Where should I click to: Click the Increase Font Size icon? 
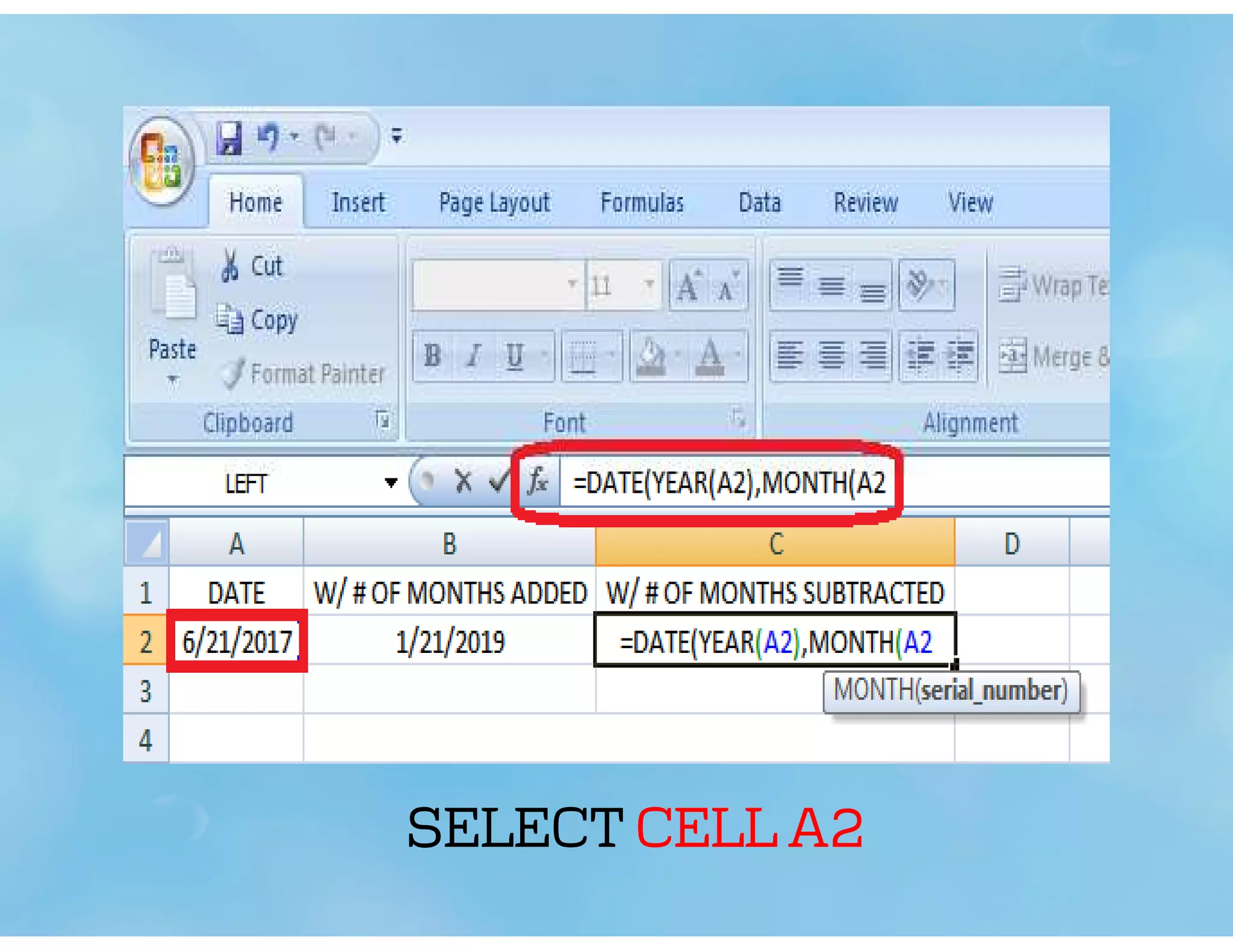tap(689, 285)
